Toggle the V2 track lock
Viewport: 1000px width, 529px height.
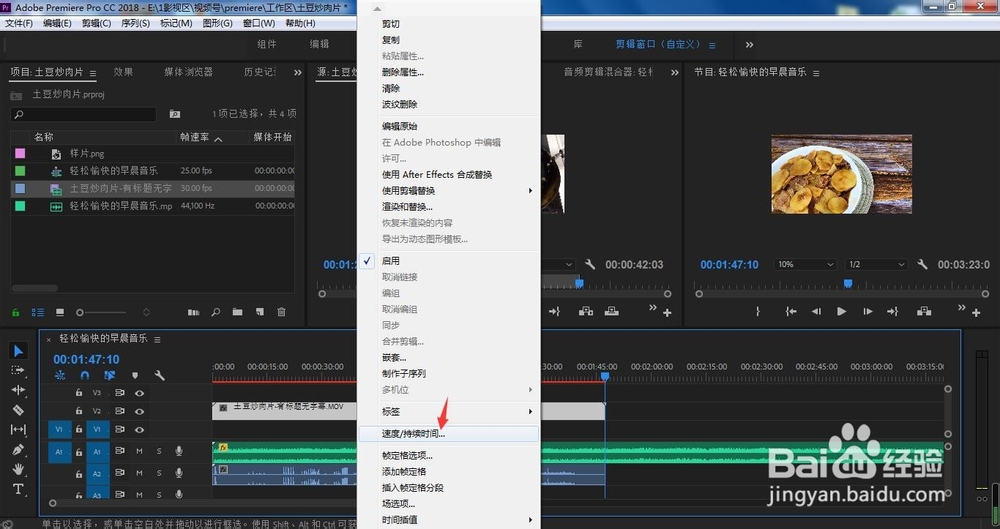pyautogui.click(x=79, y=412)
